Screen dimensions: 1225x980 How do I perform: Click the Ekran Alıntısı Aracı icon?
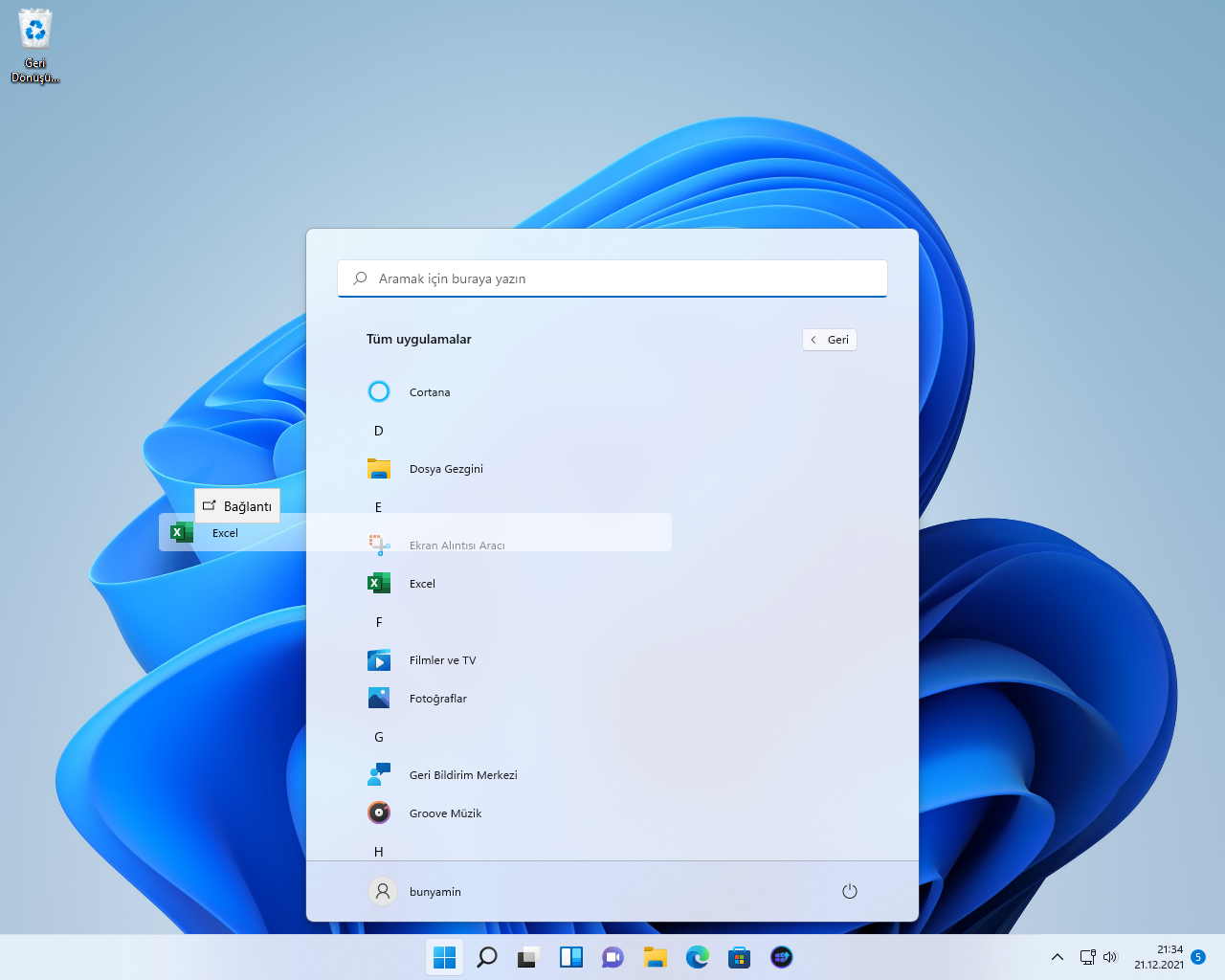379,546
